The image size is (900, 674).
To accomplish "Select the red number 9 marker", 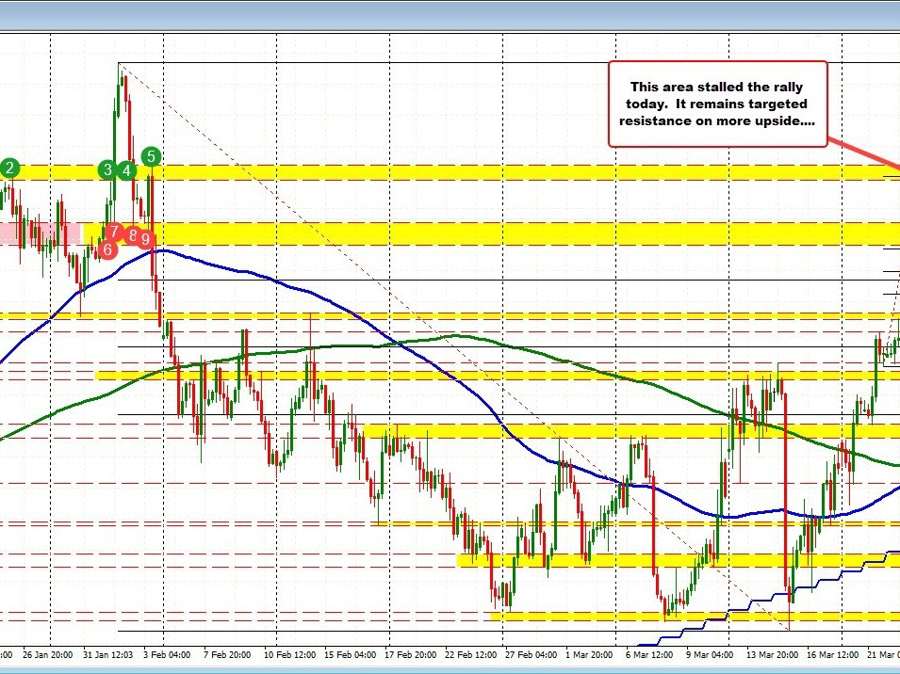I will click(x=144, y=240).
